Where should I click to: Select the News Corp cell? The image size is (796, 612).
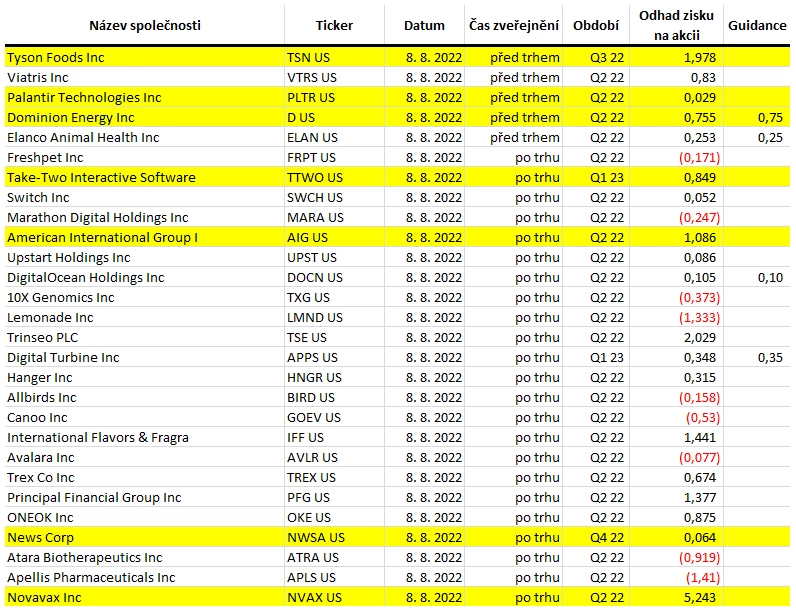pyautogui.click(x=145, y=537)
